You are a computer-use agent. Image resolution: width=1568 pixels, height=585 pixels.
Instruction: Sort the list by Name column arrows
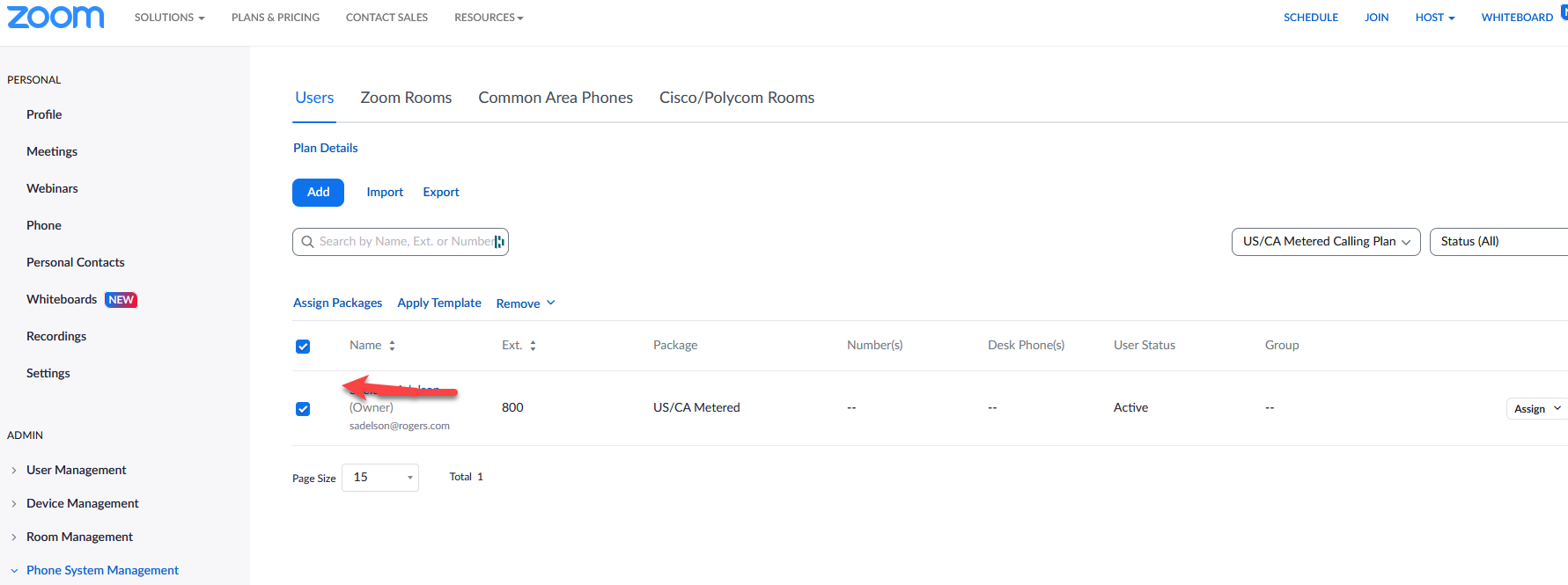coord(392,346)
